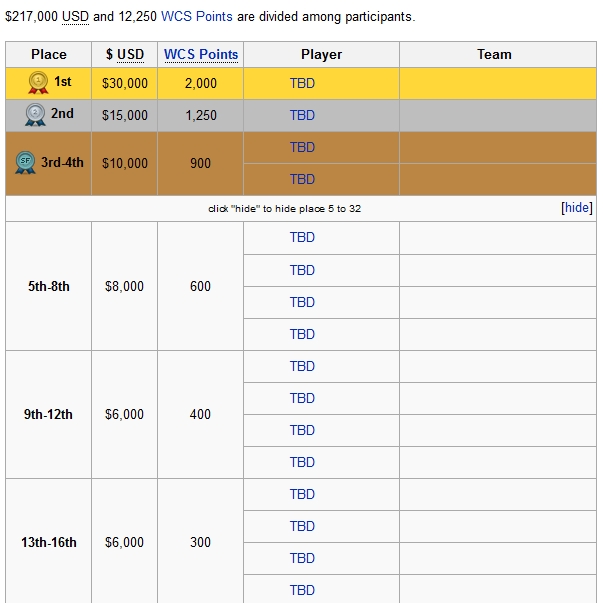Open first TBD link in 5th-8th group
Screen dimensions: 603x603
pyautogui.click(x=302, y=238)
